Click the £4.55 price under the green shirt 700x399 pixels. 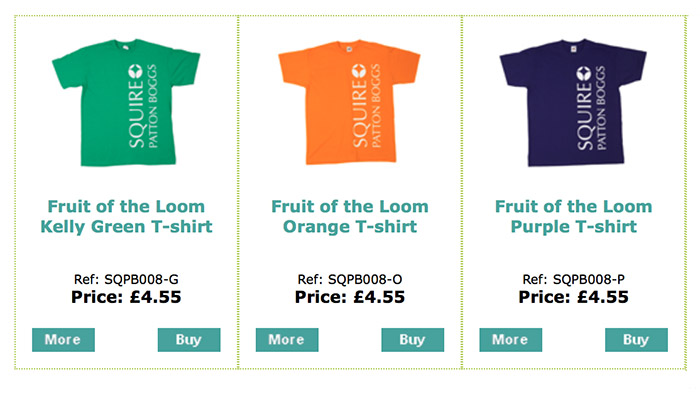tap(155, 297)
